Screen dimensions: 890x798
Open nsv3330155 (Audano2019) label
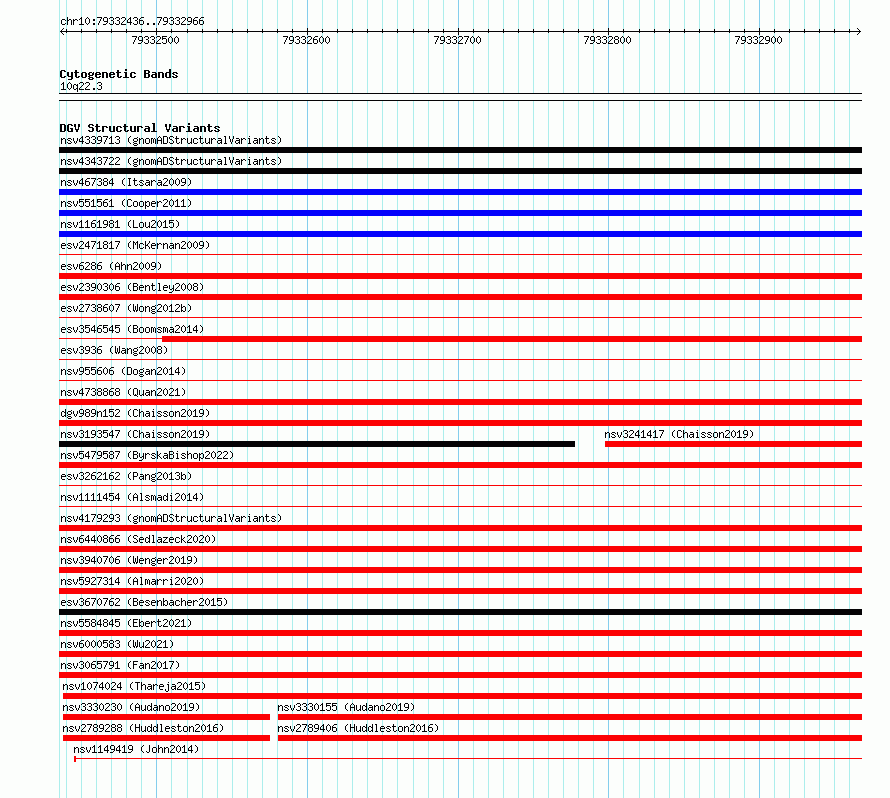point(346,707)
